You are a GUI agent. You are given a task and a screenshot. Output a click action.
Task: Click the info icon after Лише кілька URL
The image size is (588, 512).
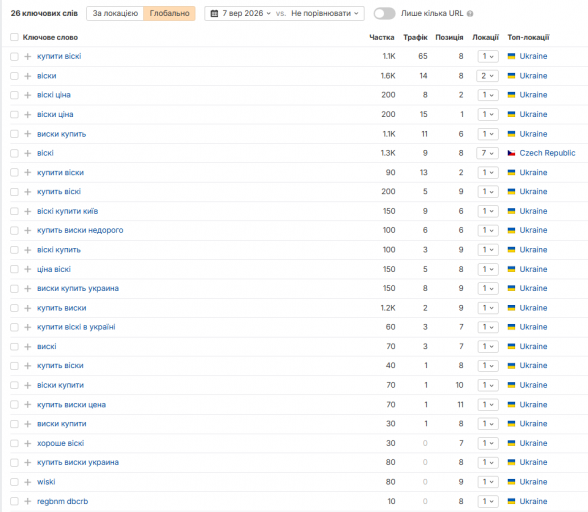click(x=470, y=14)
